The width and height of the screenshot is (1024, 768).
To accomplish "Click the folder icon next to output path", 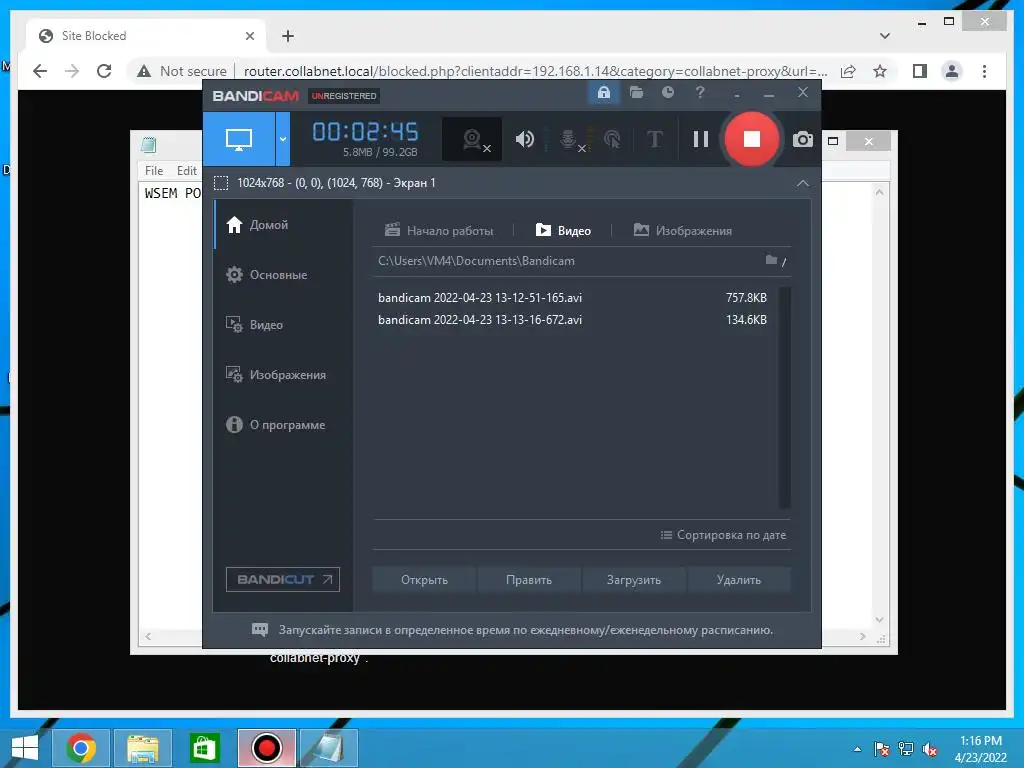I will pyautogui.click(x=771, y=261).
